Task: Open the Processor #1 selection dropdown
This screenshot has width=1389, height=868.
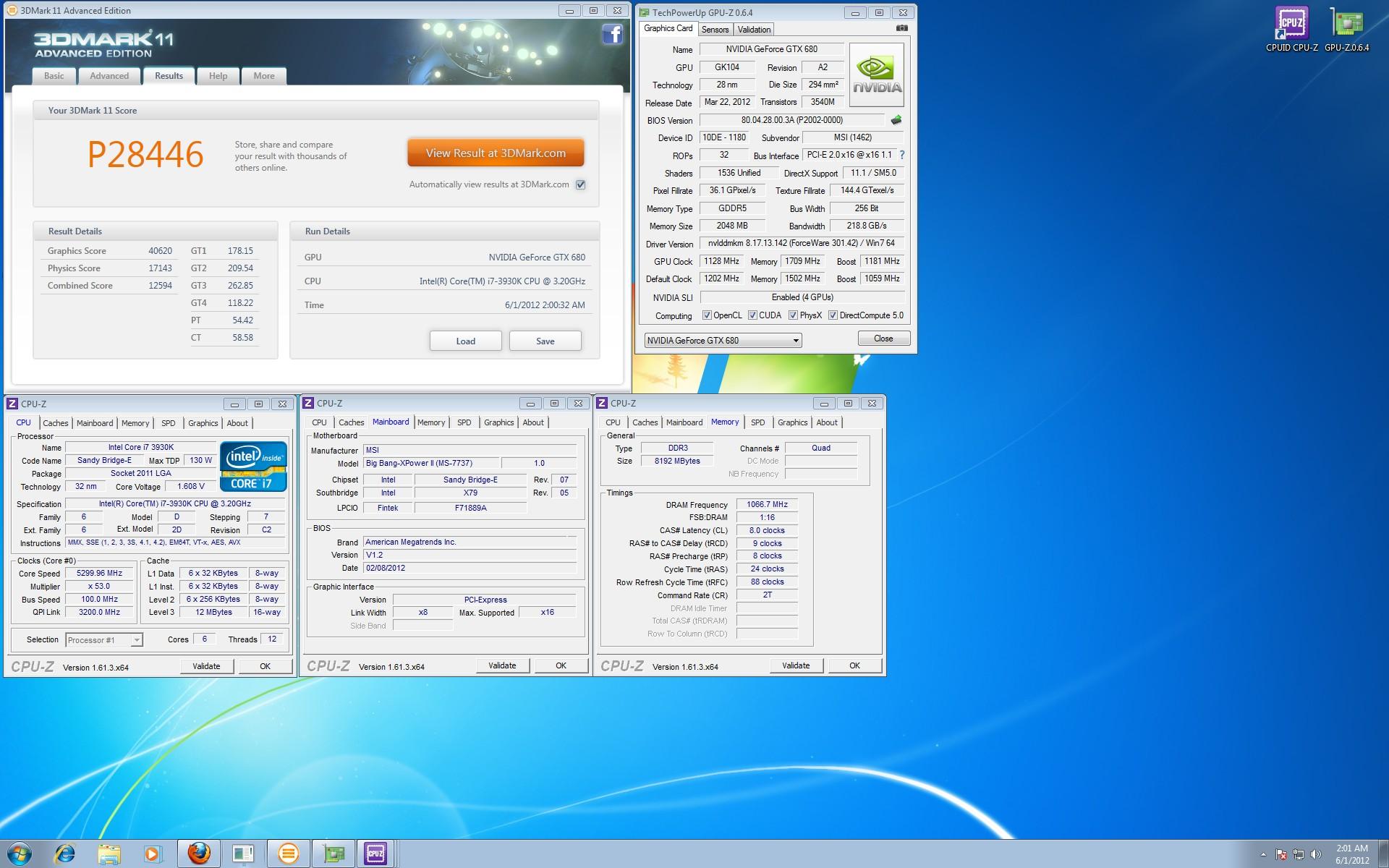Action: click(104, 639)
